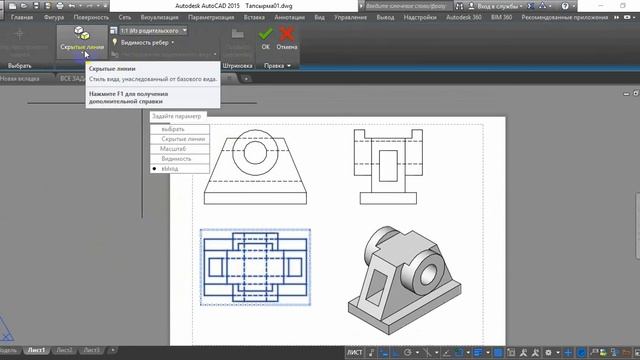The image size is (640, 360).
Task: Open the dropdown arrow next to polar tracking
Action: point(417,352)
